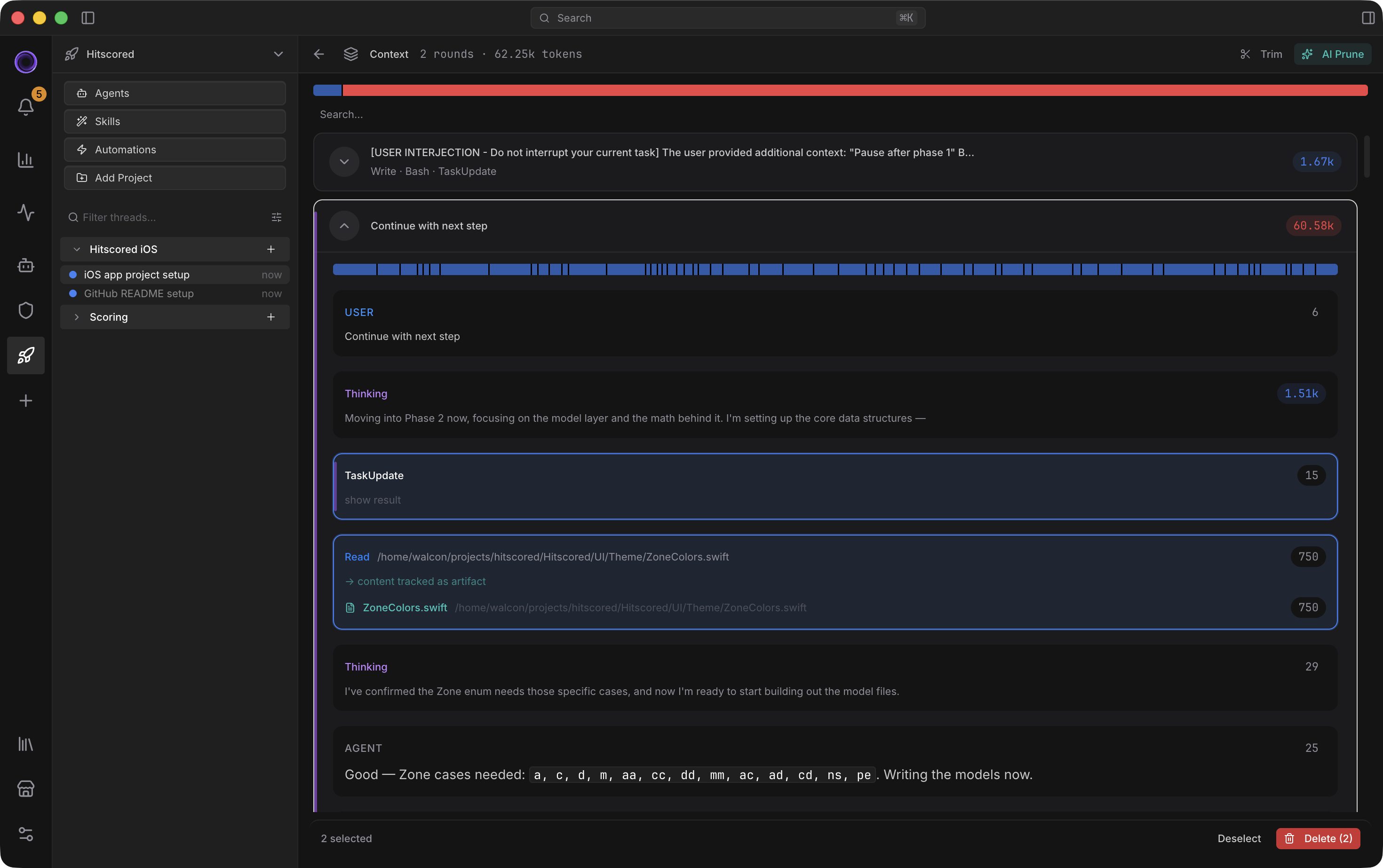Click the 2 selected status text
Viewport: 1383px width, 868px height.
[x=346, y=838]
